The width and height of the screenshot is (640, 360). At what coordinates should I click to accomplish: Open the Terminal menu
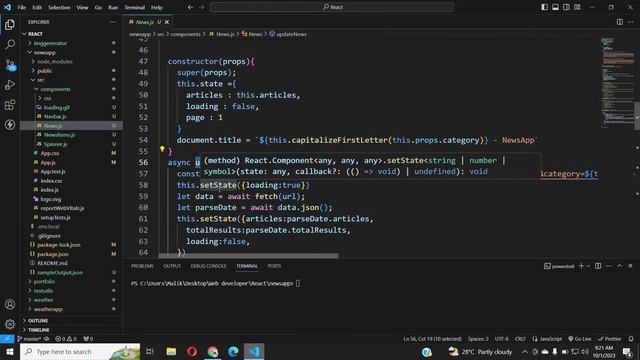click(135, 7)
